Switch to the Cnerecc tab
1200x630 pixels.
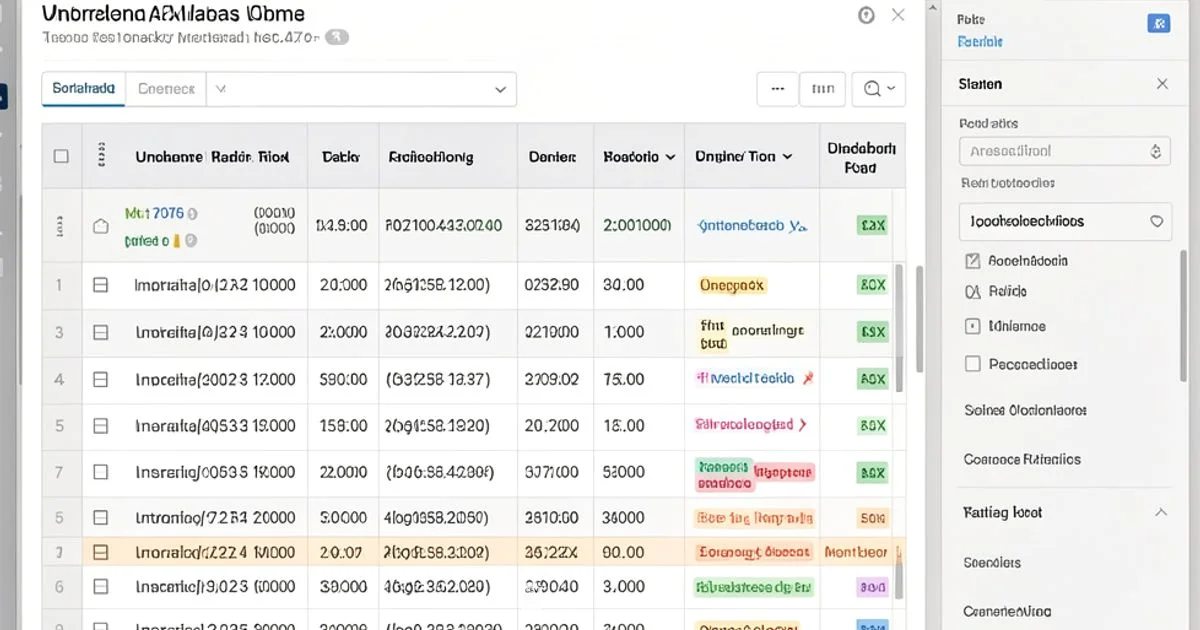pyautogui.click(x=165, y=88)
